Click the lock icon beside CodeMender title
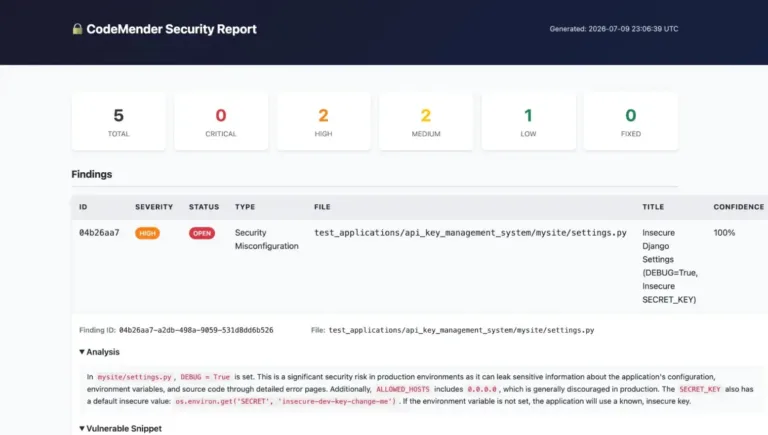 click(77, 29)
